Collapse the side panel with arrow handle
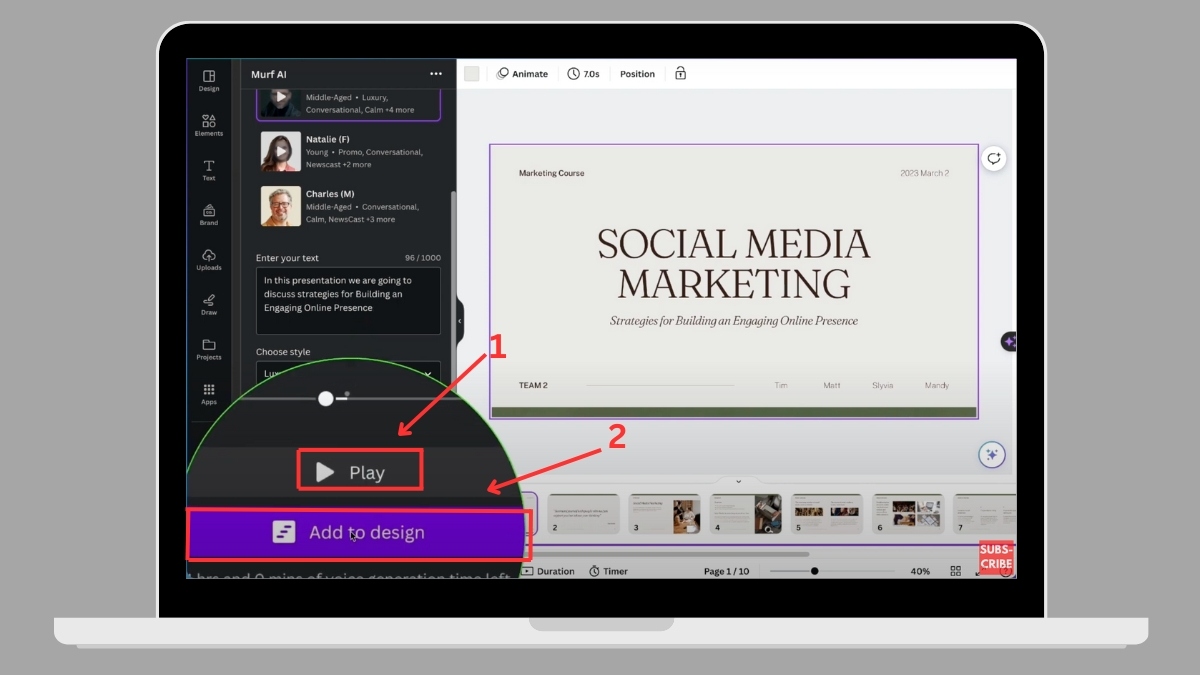1200x675 pixels. (459, 321)
